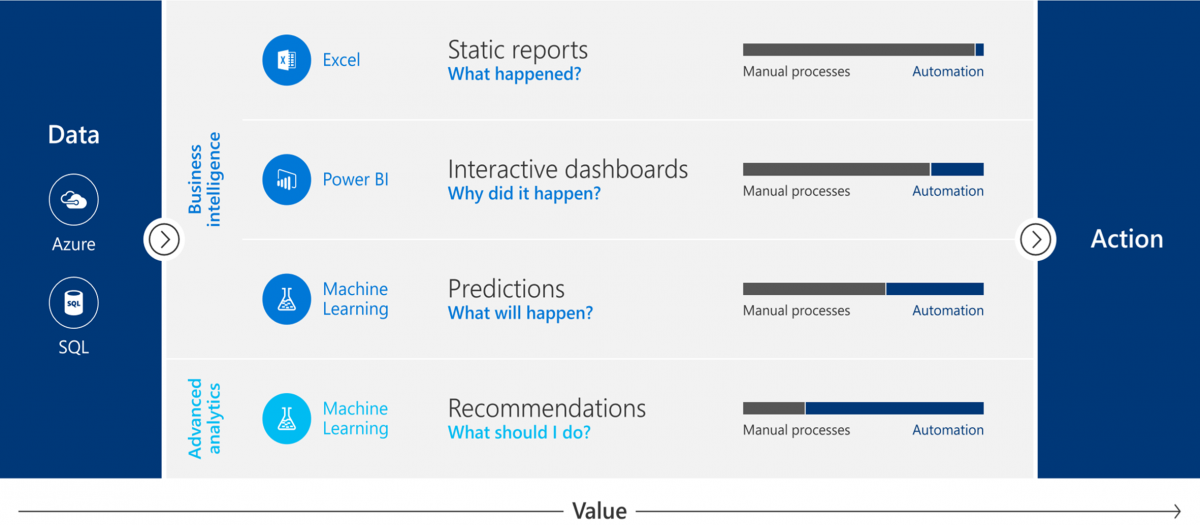Click the light blue Machine Learning icon beside Recommendations
Viewport: 1200px width, 525px height.
(x=287, y=419)
